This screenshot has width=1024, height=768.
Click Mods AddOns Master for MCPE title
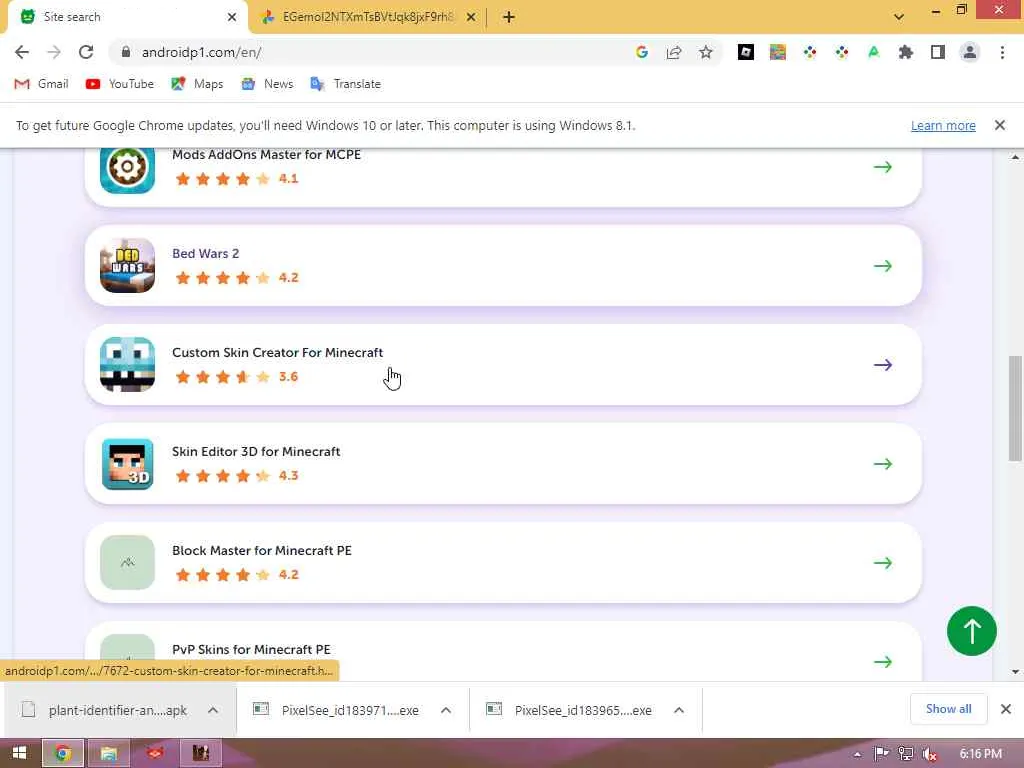266,155
